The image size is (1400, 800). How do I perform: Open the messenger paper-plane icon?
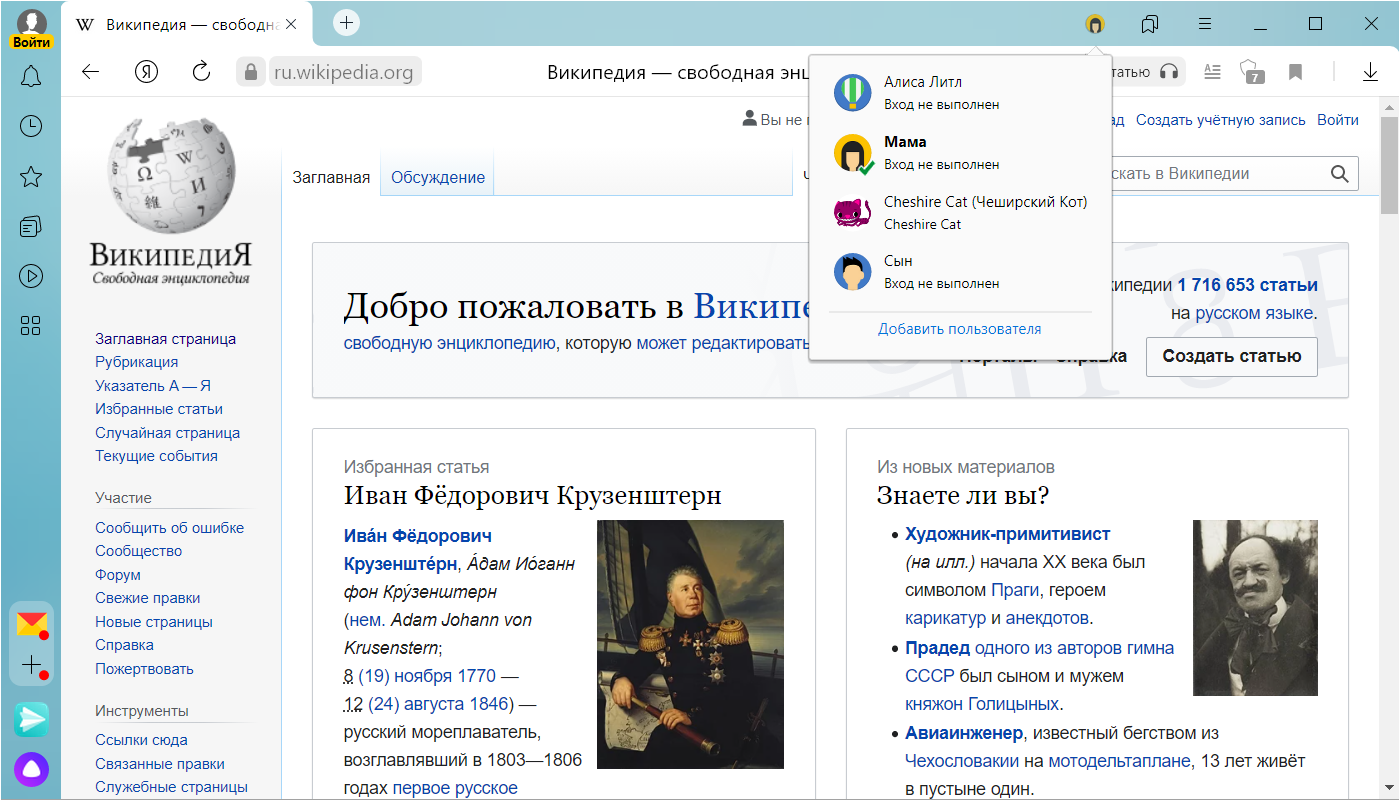click(31, 719)
